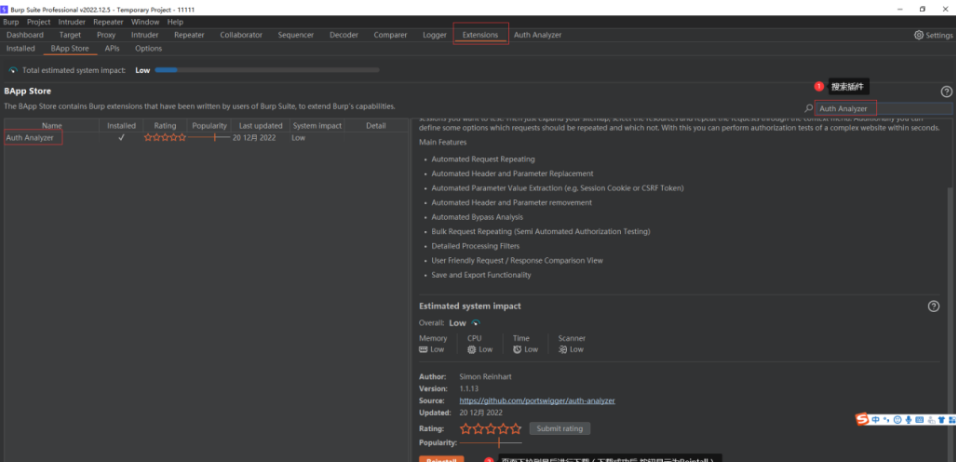
Task: Click the popularity slider in the table row
Action: click(x=209, y=138)
